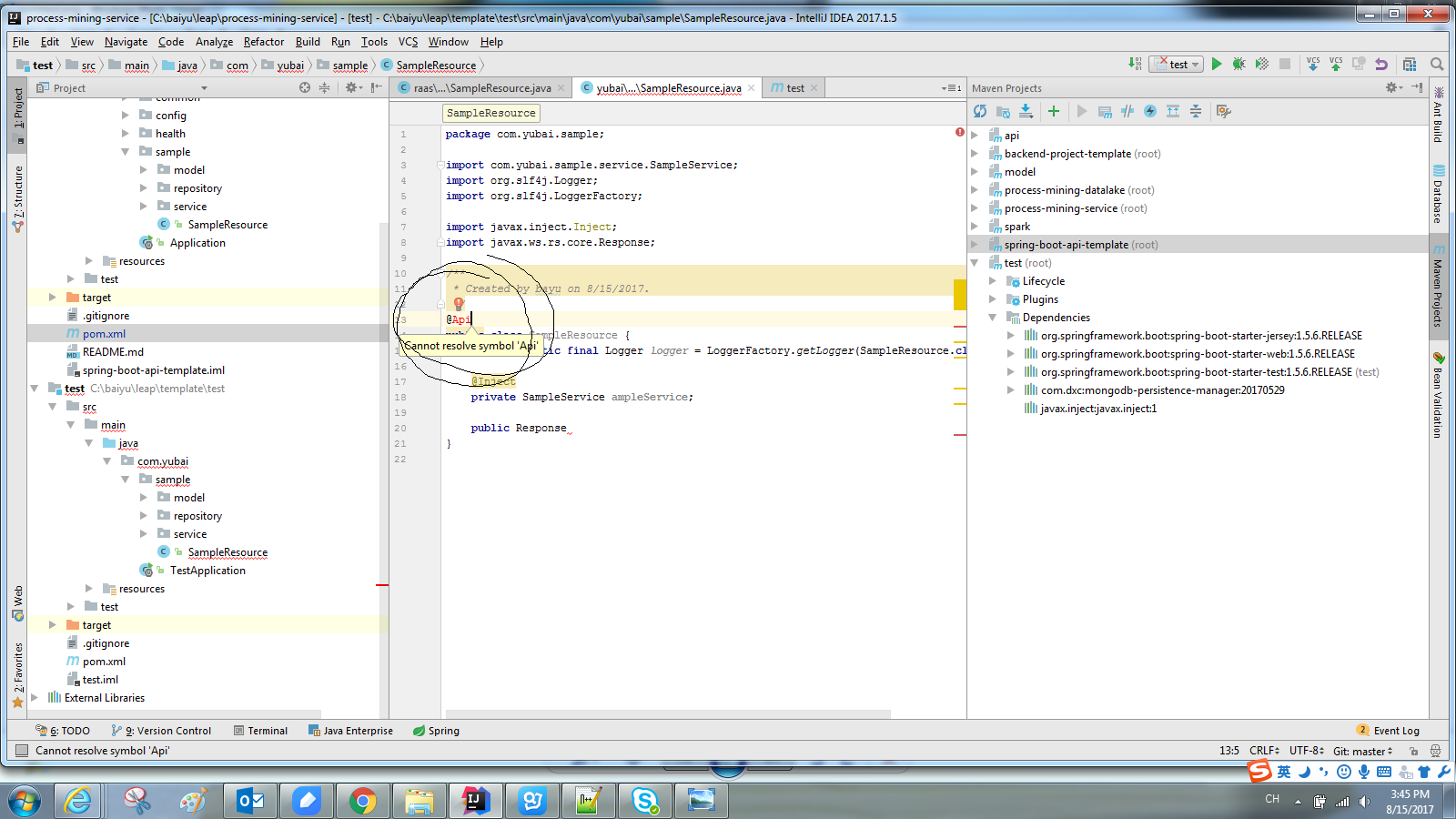Expand spring-boot-starter-jersey dependency node
1456x819 pixels.
pyautogui.click(x=1011, y=336)
